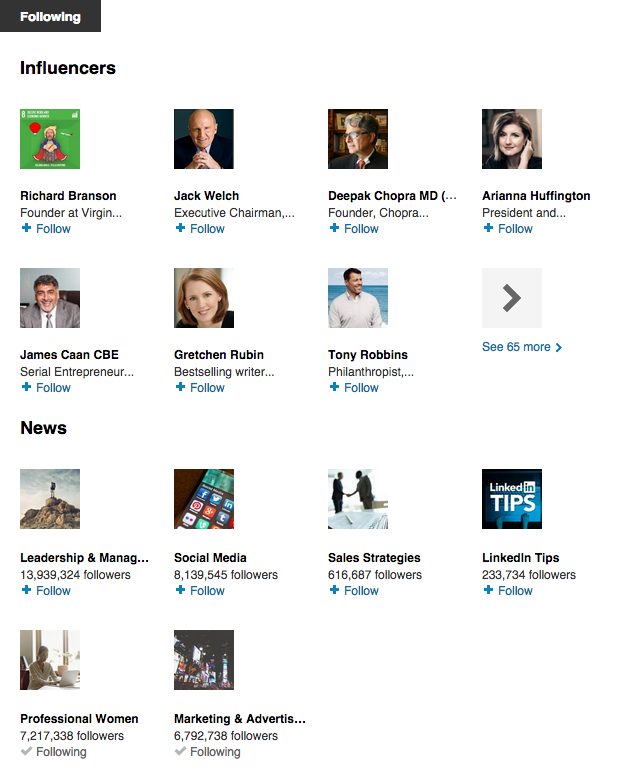Click the 7,217,338 followers count
The width and height of the screenshot is (644, 777).
pyautogui.click(x=72, y=736)
